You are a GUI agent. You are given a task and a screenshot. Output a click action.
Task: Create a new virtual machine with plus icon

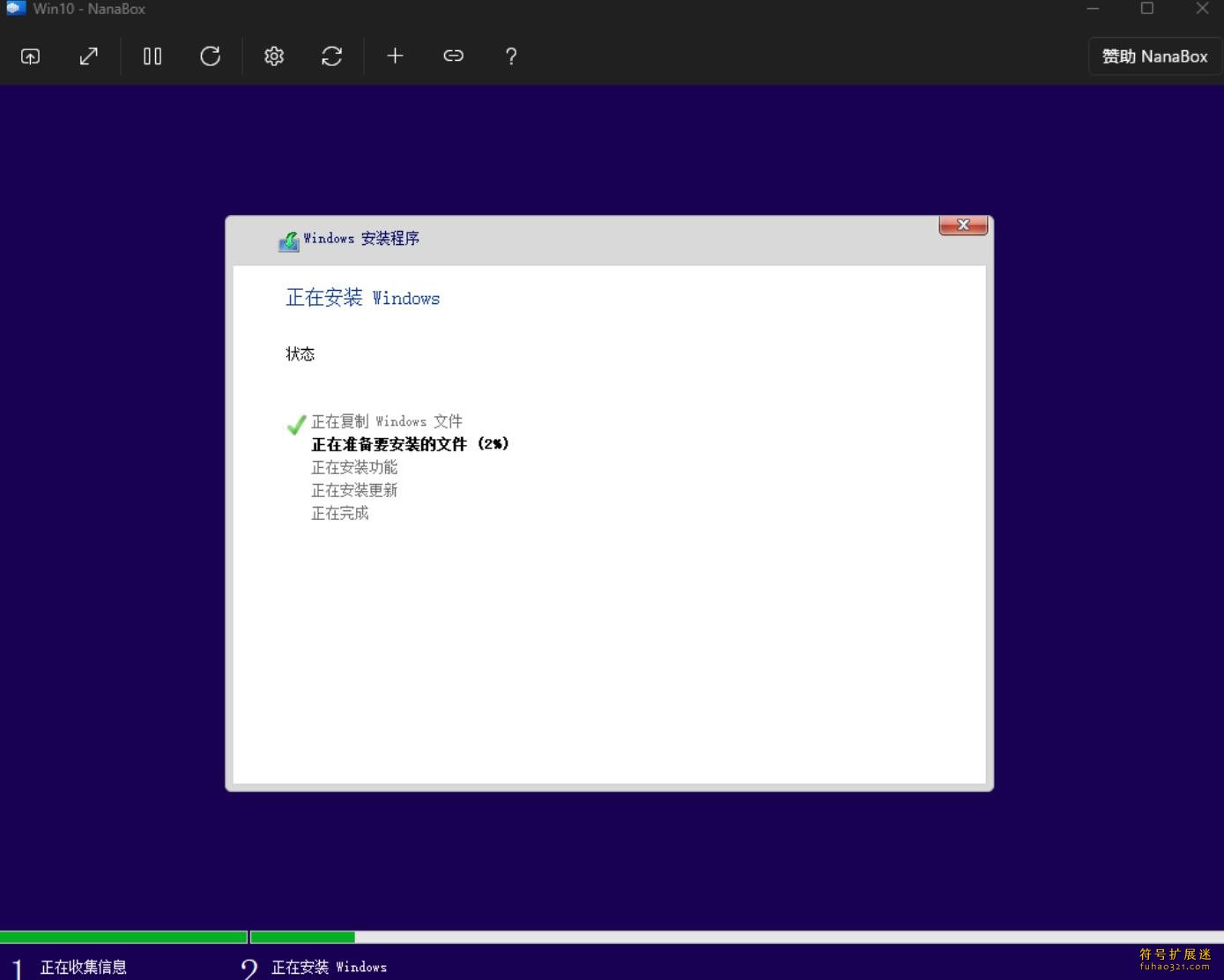(x=395, y=56)
